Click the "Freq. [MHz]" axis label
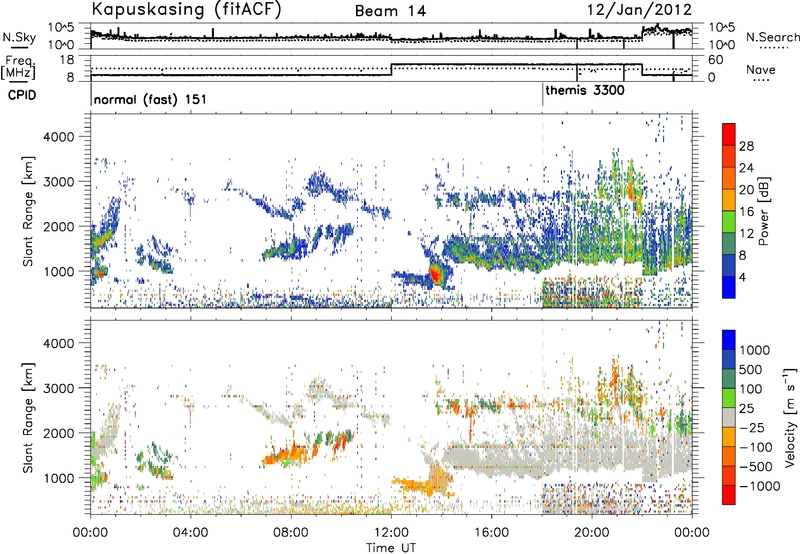 pyautogui.click(x=19, y=67)
